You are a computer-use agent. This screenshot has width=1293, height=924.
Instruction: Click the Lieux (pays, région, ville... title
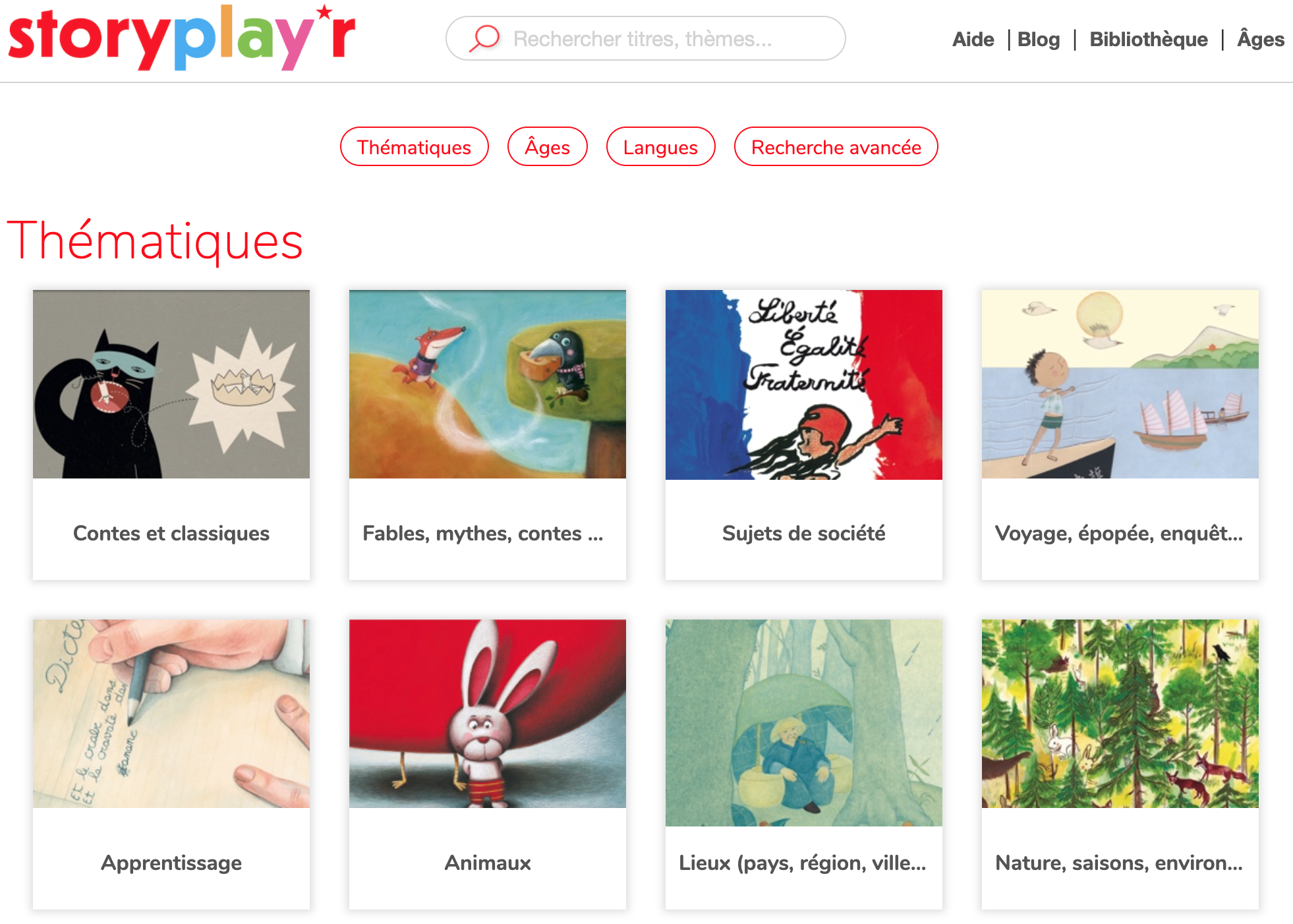803,863
